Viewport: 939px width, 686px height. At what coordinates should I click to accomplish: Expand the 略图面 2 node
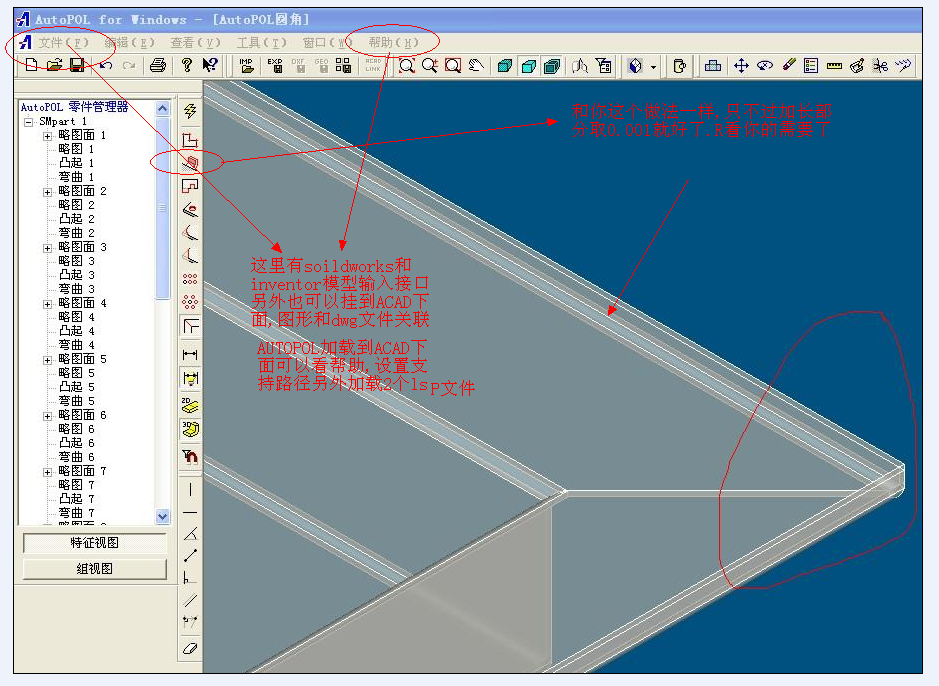coord(47,192)
